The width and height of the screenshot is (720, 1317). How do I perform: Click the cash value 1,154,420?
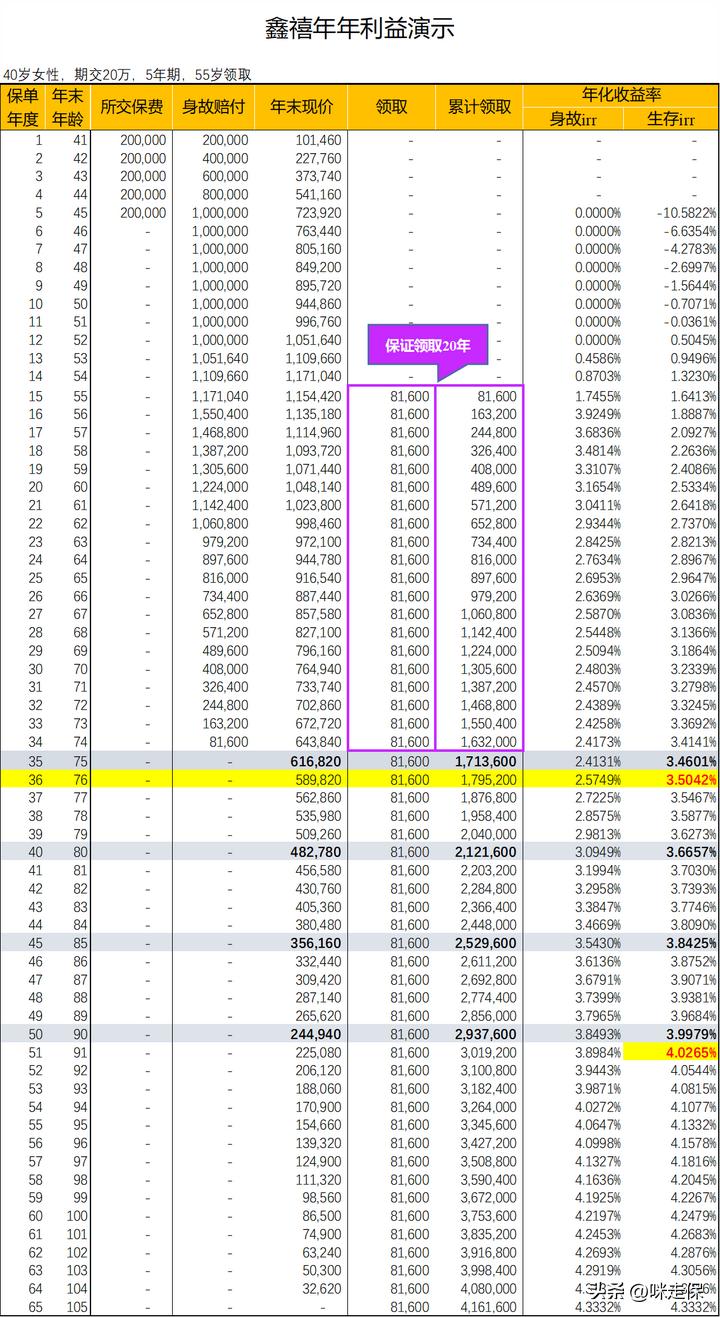pyautogui.click(x=313, y=395)
